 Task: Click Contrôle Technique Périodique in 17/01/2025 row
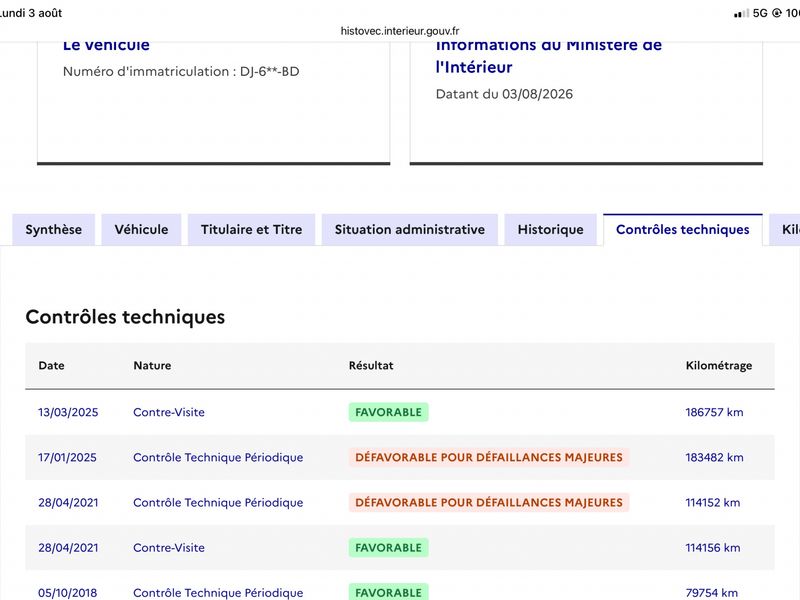click(218, 457)
